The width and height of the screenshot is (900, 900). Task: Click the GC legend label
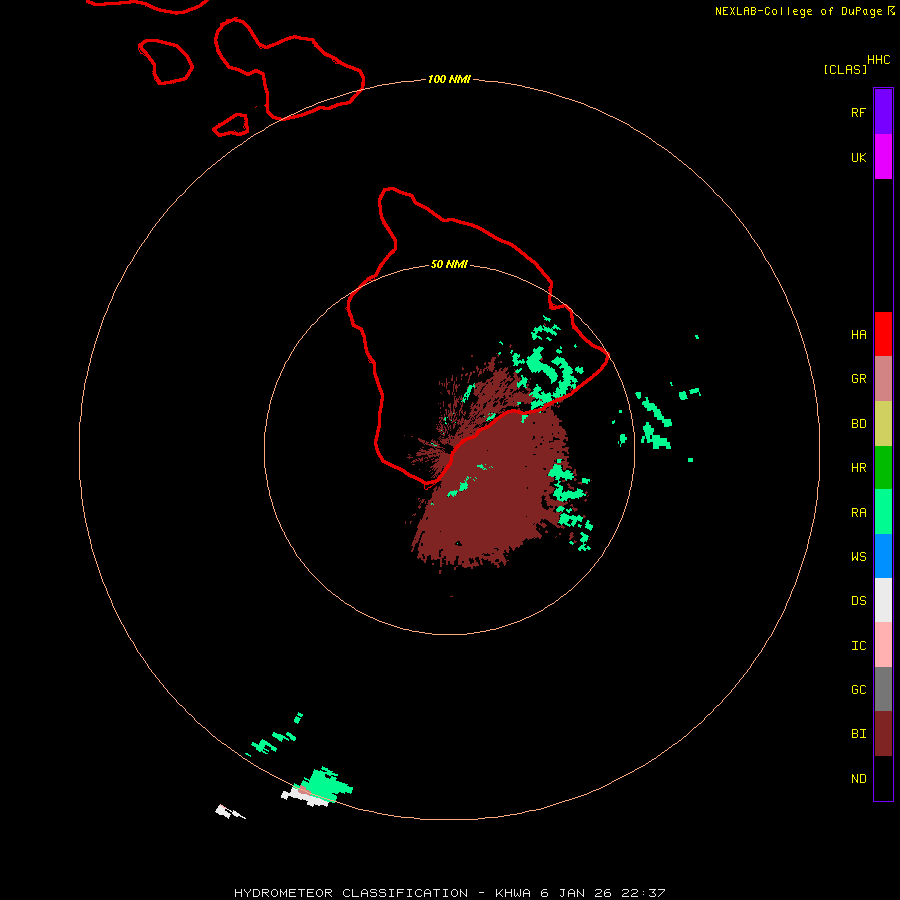[x=858, y=689]
